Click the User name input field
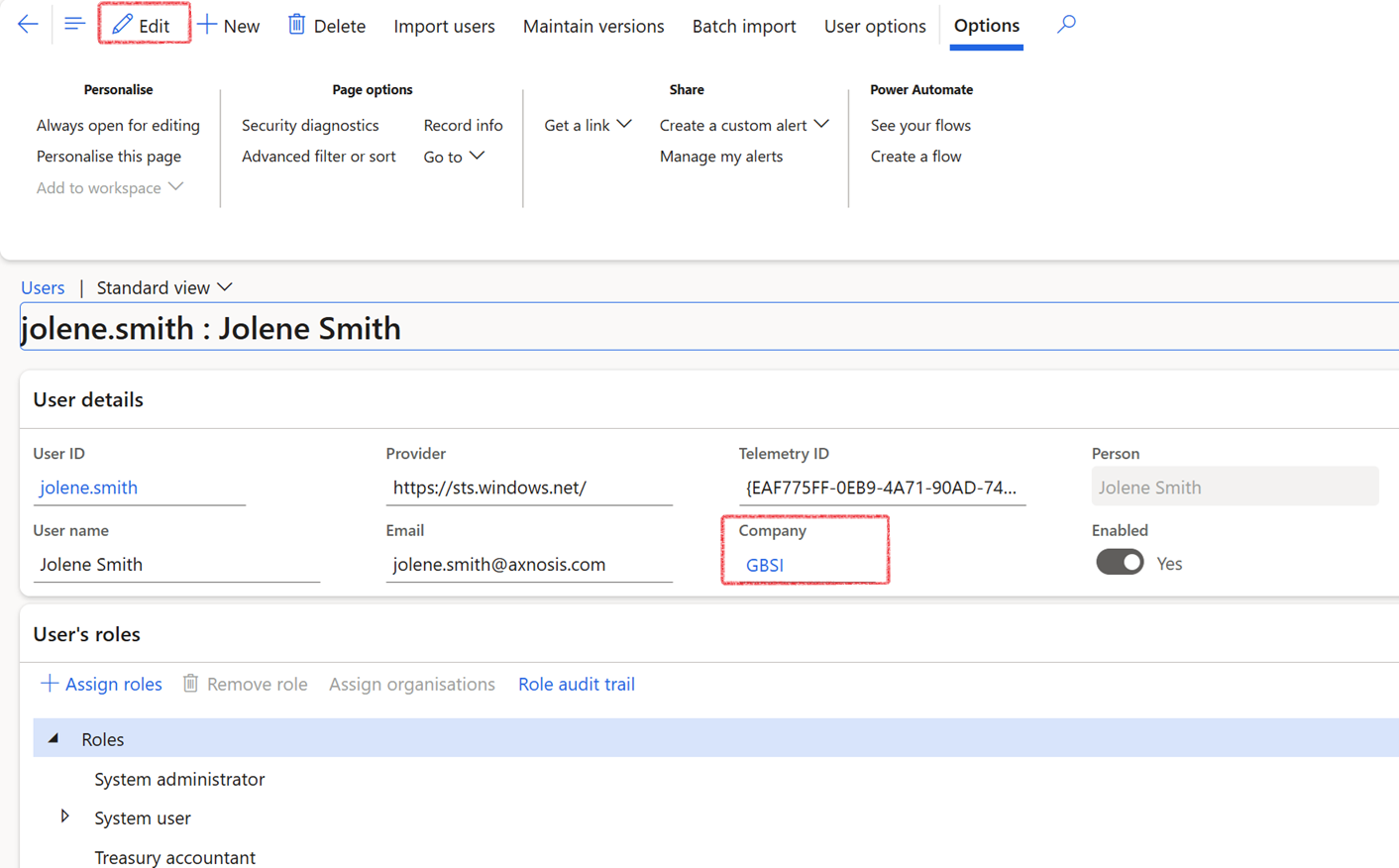Image resolution: width=1399 pixels, height=868 pixels. pos(176,564)
